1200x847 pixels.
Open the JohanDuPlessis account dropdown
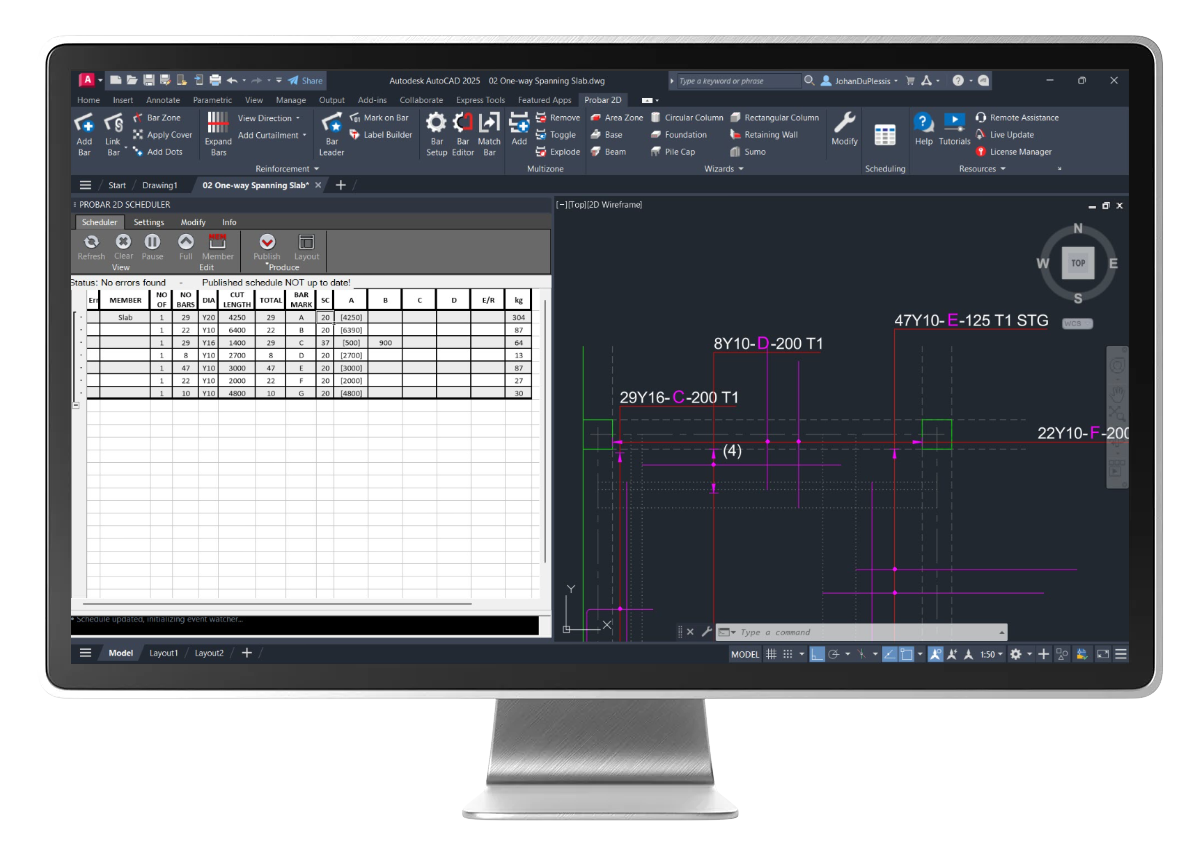[x=859, y=81]
